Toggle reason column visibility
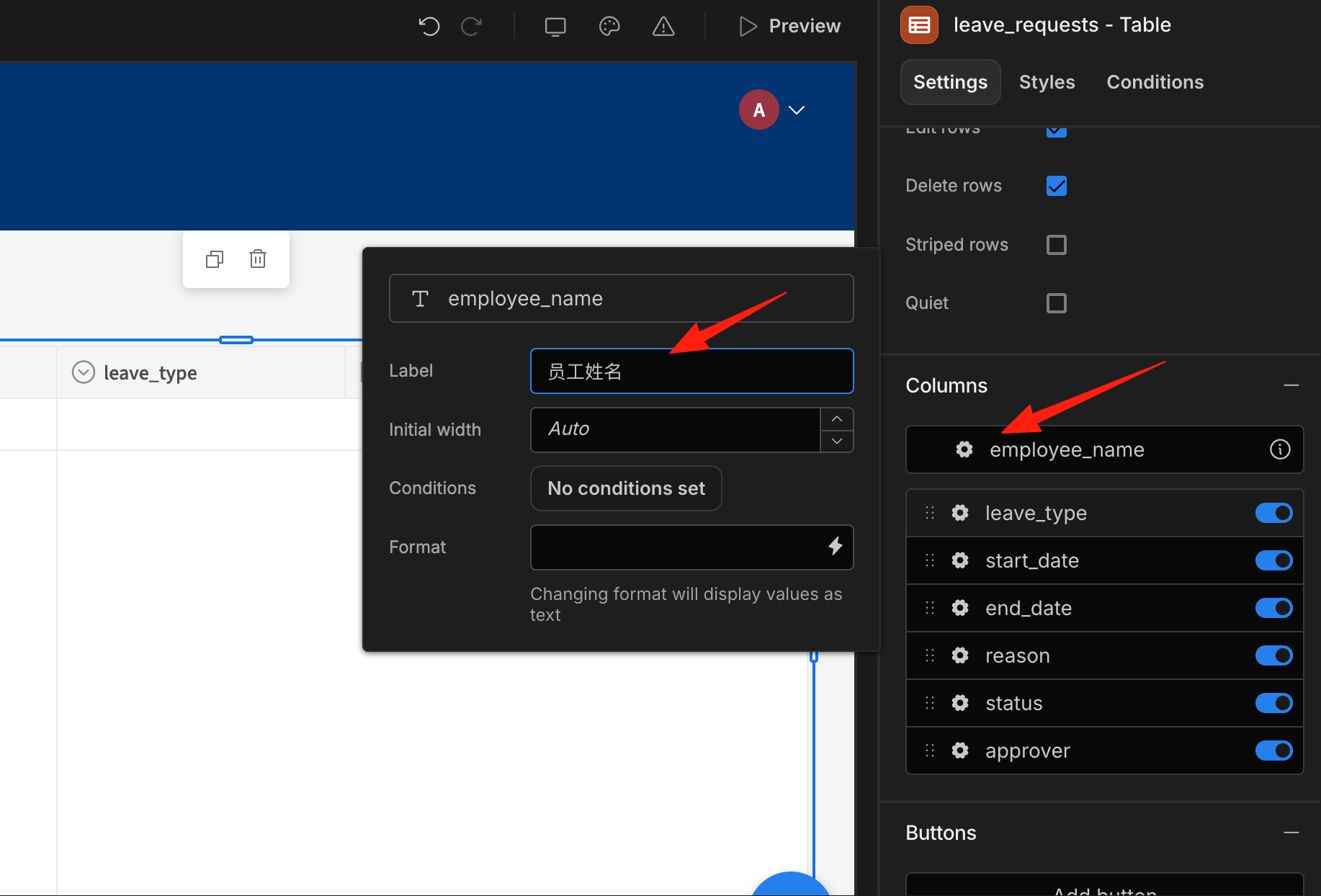 point(1274,655)
